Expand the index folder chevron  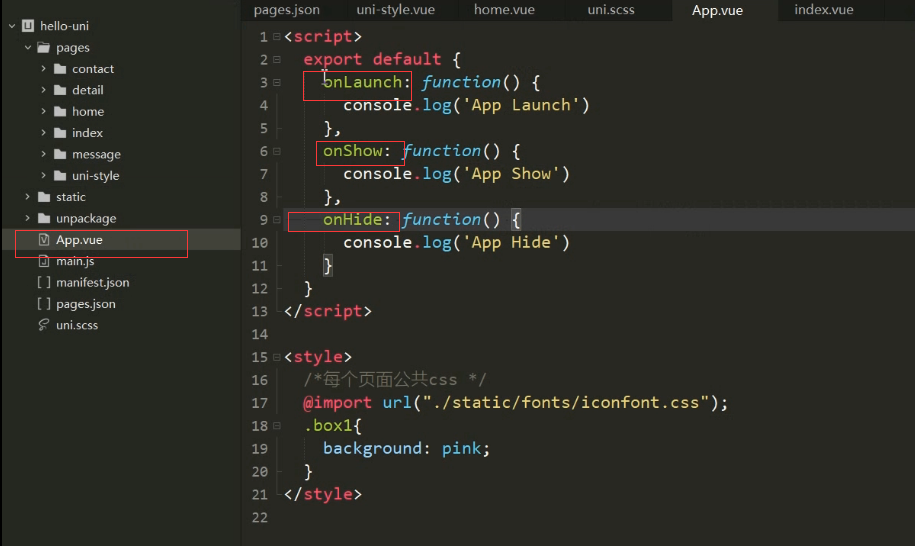point(43,132)
